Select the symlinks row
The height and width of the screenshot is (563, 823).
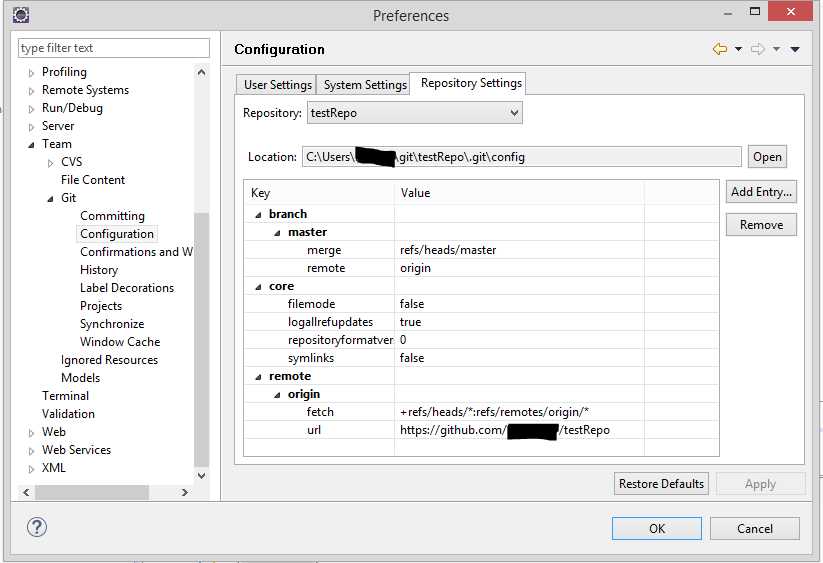click(x=481, y=358)
